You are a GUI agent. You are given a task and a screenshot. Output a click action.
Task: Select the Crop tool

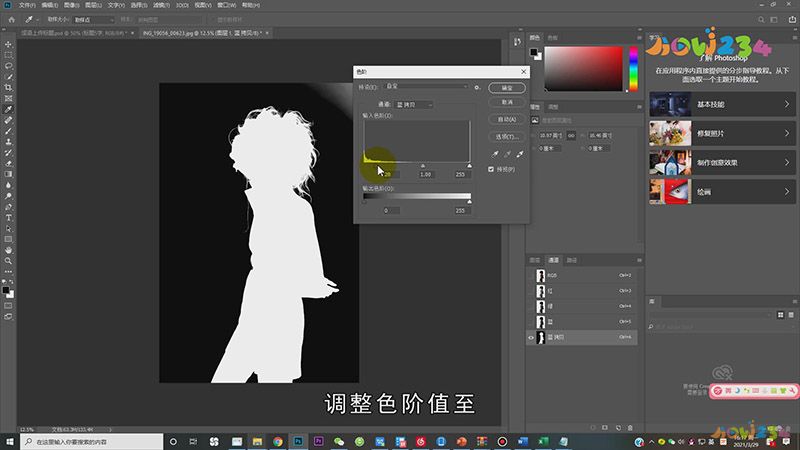[8, 88]
